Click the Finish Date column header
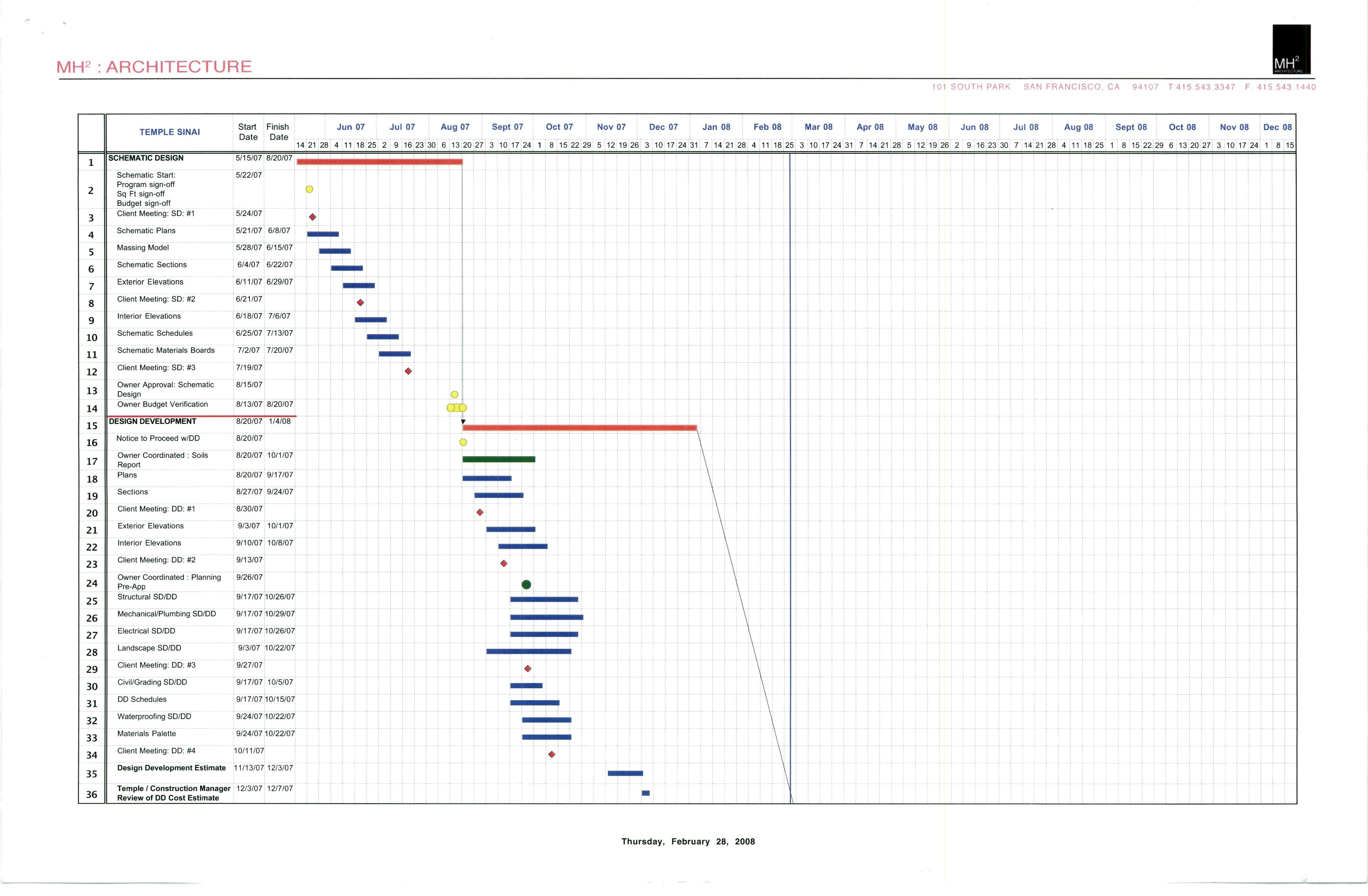Viewport: 1368px width, 896px height. tap(278, 132)
